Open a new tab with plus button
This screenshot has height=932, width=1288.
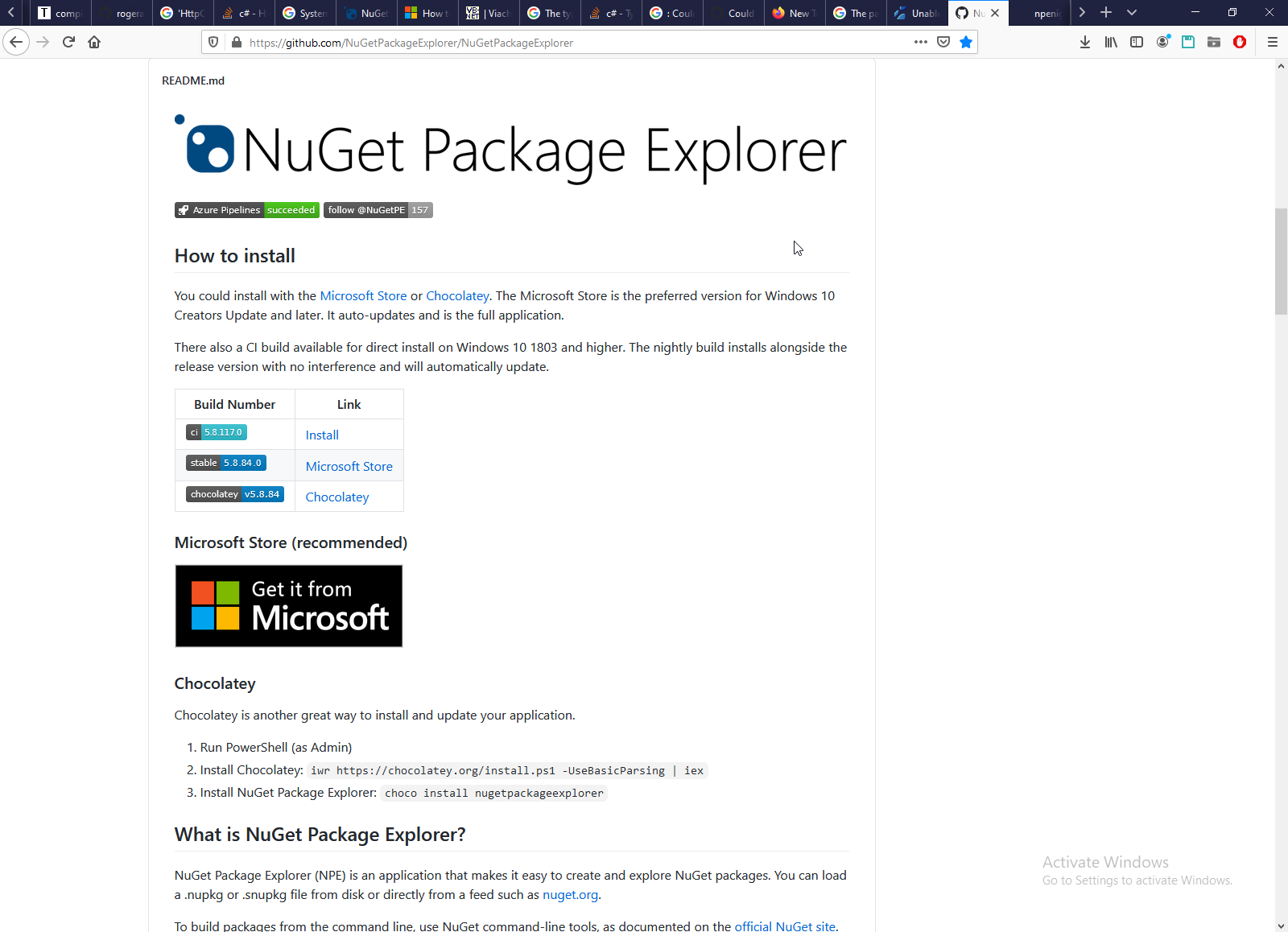click(1106, 12)
